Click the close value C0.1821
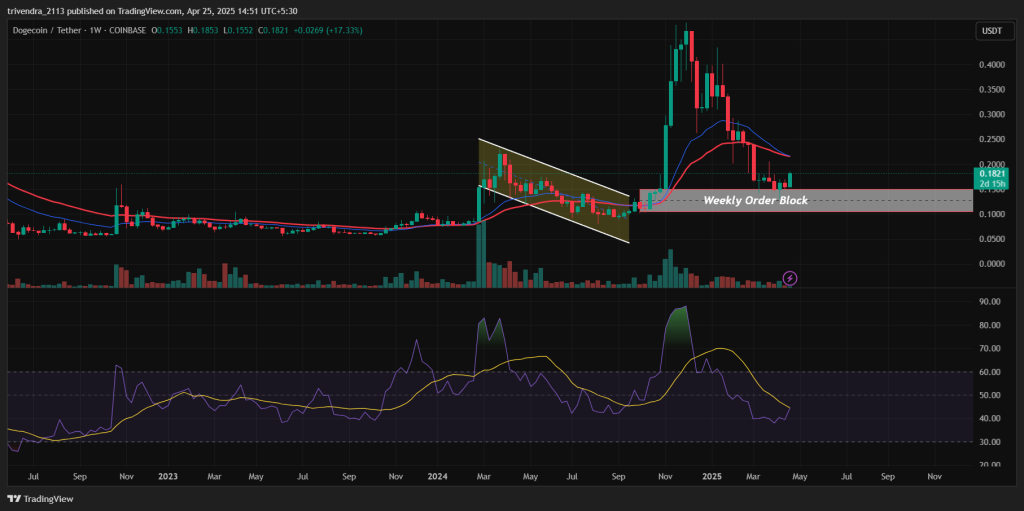 coord(271,31)
